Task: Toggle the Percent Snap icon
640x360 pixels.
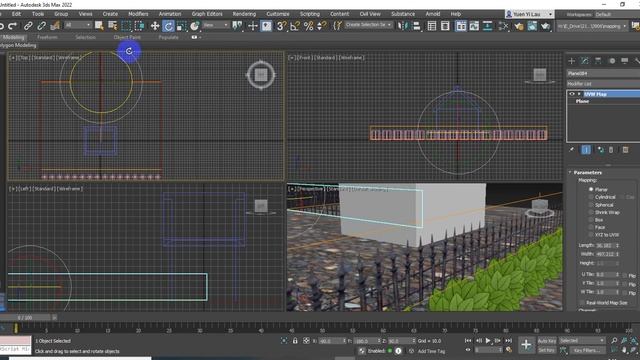Action: 309,26
